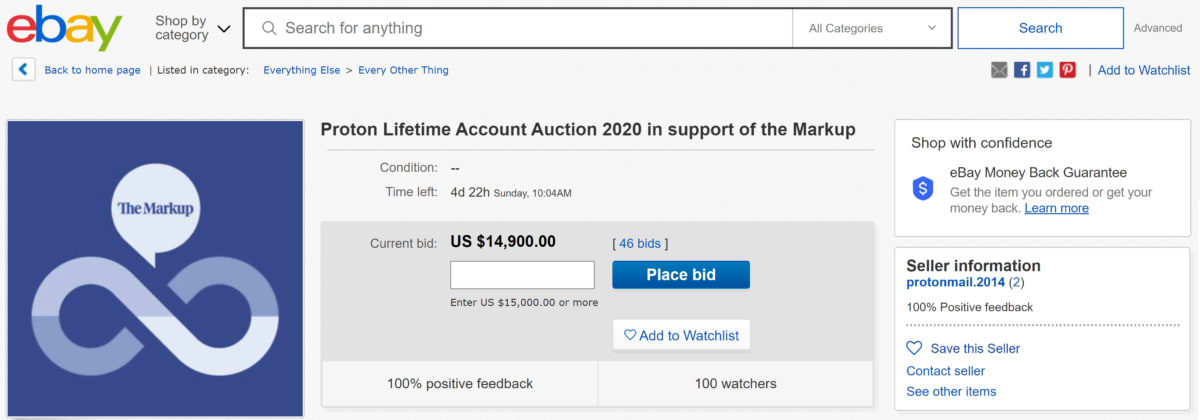
Task: Open the All Categories dropdown
Action: [x=872, y=28]
